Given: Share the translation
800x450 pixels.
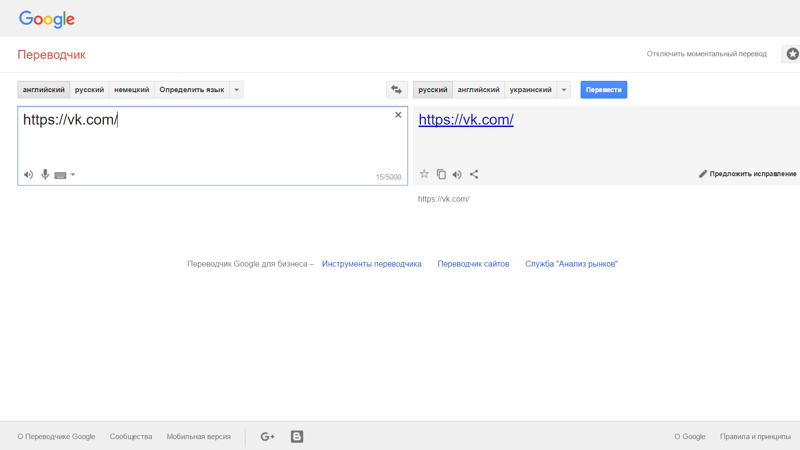Looking at the screenshot, I should pyautogui.click(x=474, y=174).
